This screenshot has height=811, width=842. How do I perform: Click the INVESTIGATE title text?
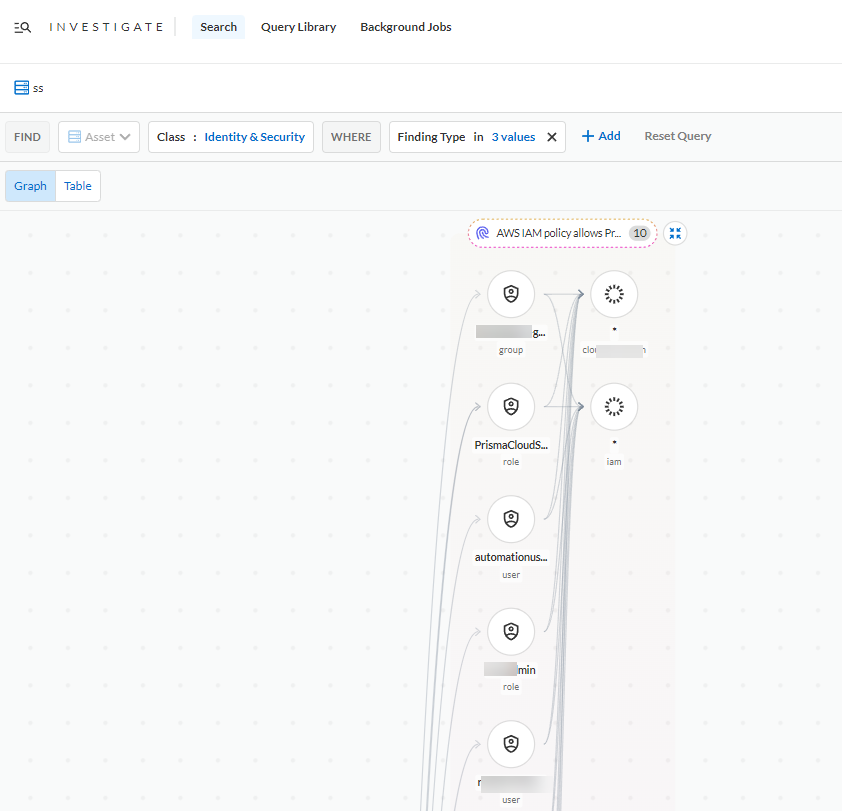pyautogui.click(x=106, y=27)
